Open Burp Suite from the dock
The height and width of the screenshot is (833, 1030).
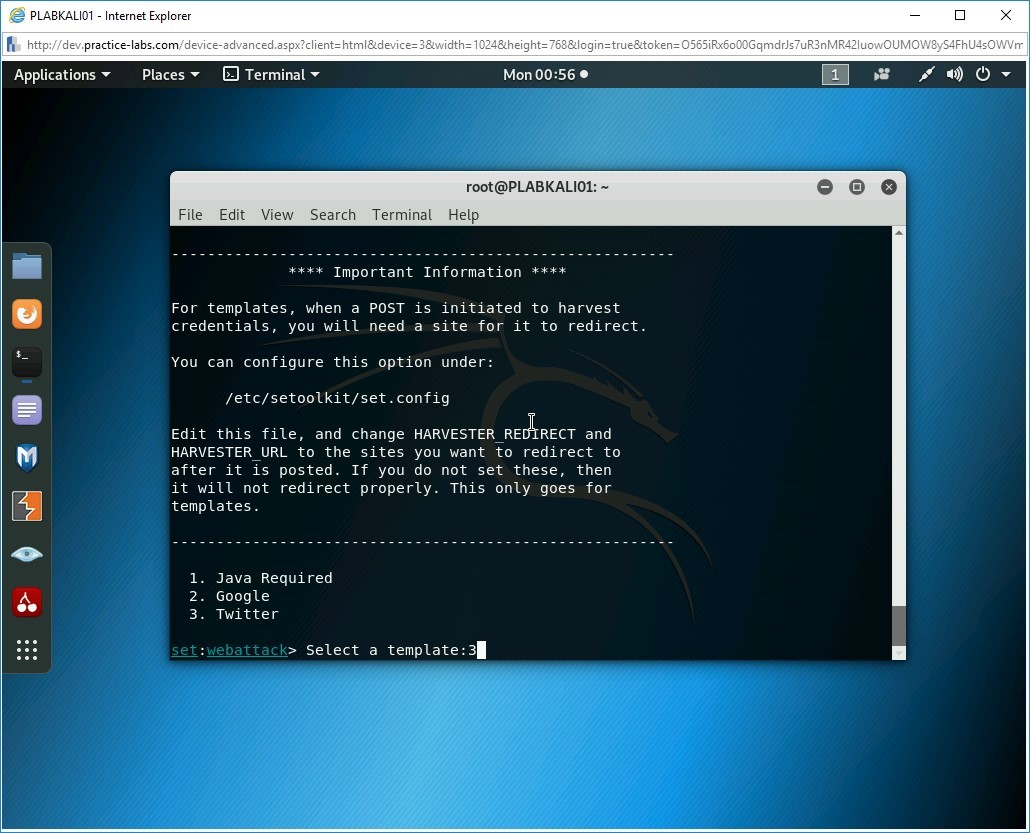tap(27, 506)
